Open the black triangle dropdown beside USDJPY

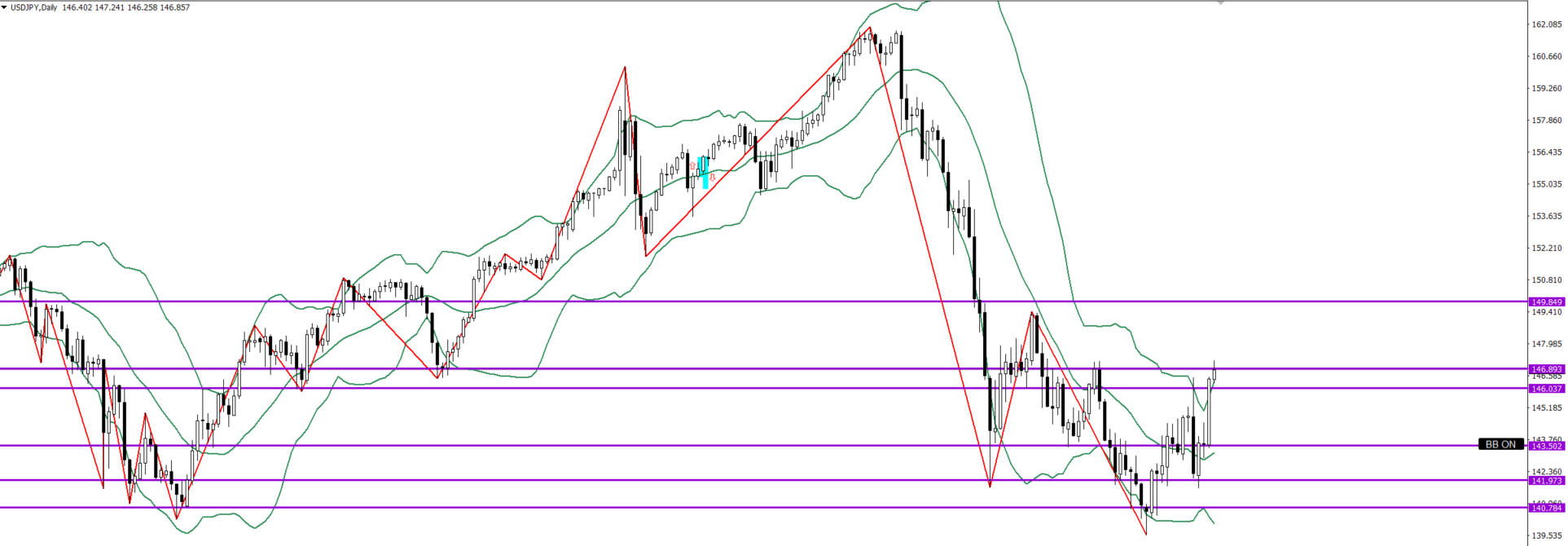click(x=4, y=7)
